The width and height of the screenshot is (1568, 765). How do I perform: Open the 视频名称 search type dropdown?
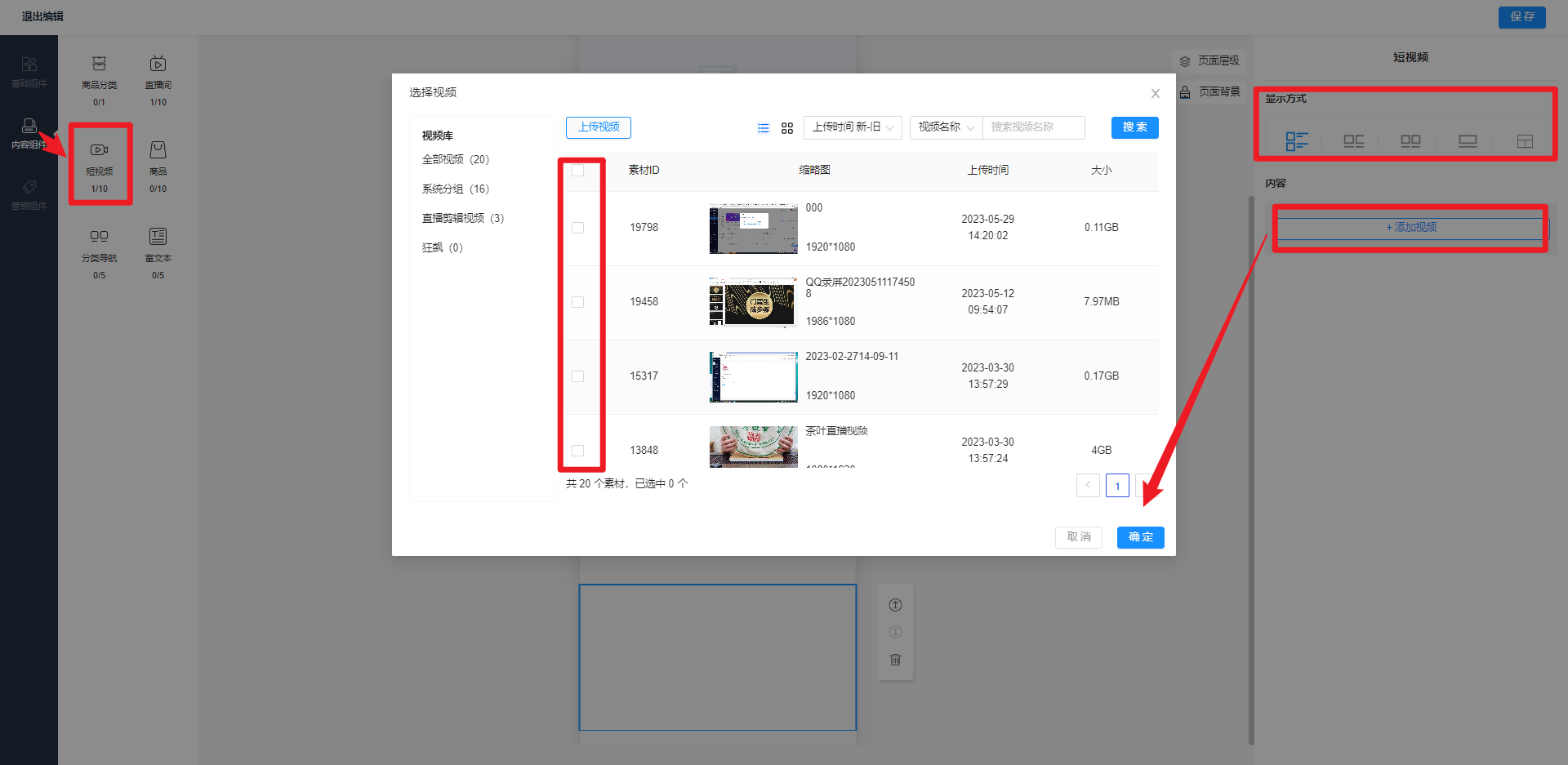pyautogui.click(x=946, y=127)
